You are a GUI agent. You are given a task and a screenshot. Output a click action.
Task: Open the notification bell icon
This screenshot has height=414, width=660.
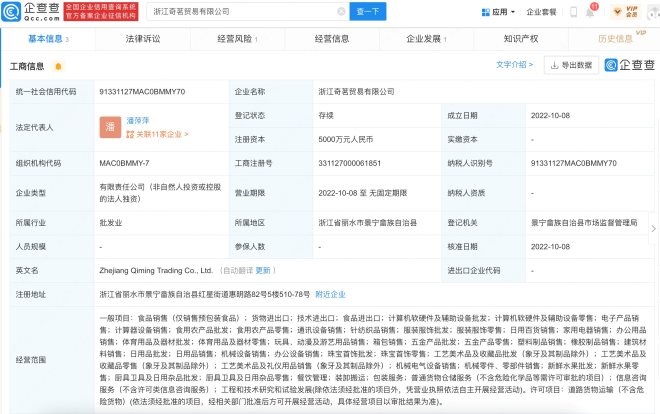click(592, 12)
